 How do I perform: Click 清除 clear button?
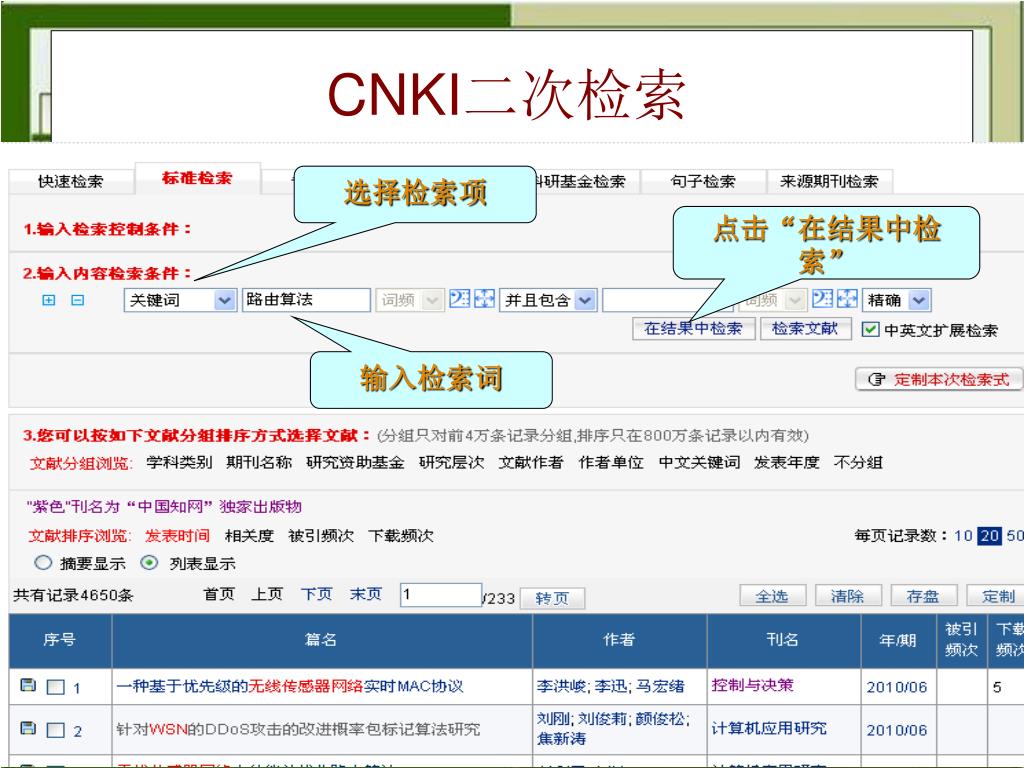pyautogui.click(x=848, y=596)
